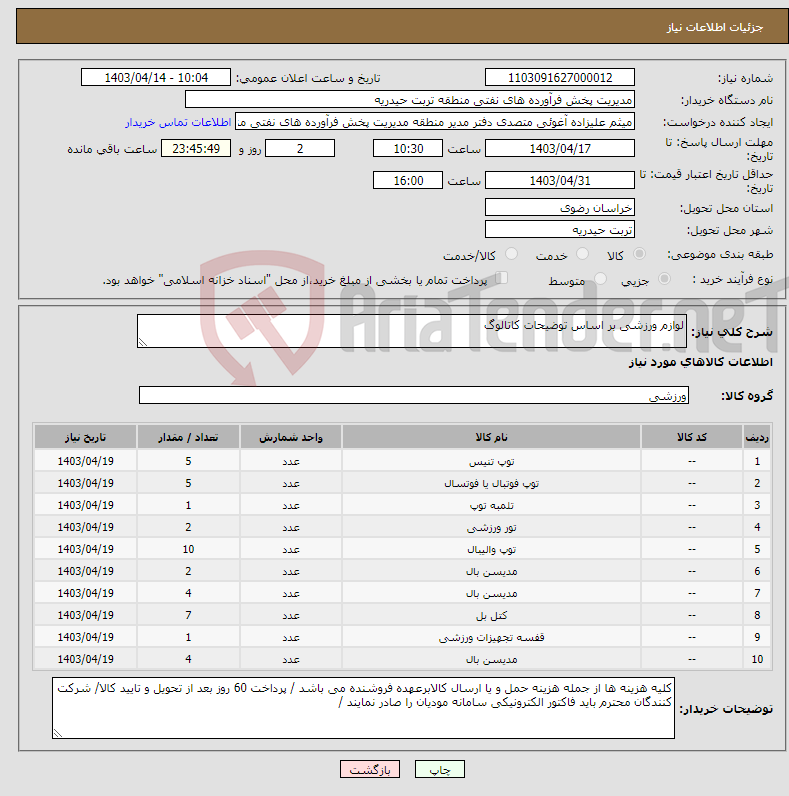Click the تاریخ نیاز column header
Image resolution: width=789 pixels, height=796 pixels.
pyautogui.click(x=85, y=437)
